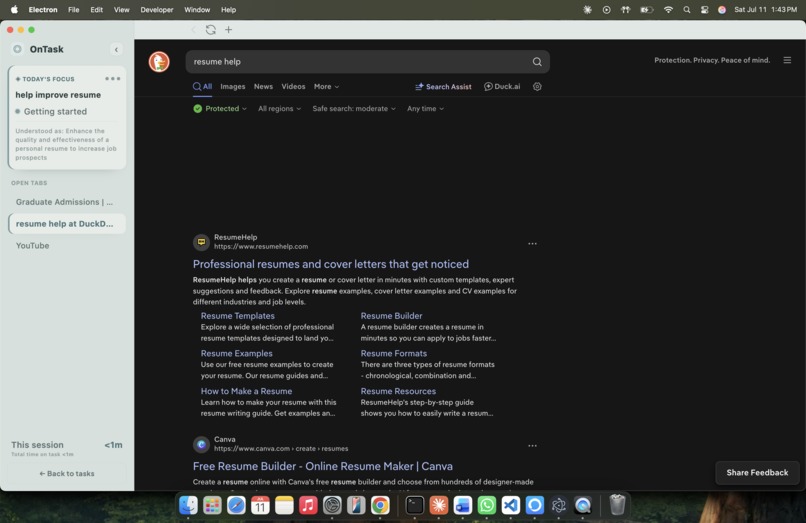
Task: Click Share Feedback button
Action: click(757, 473)
